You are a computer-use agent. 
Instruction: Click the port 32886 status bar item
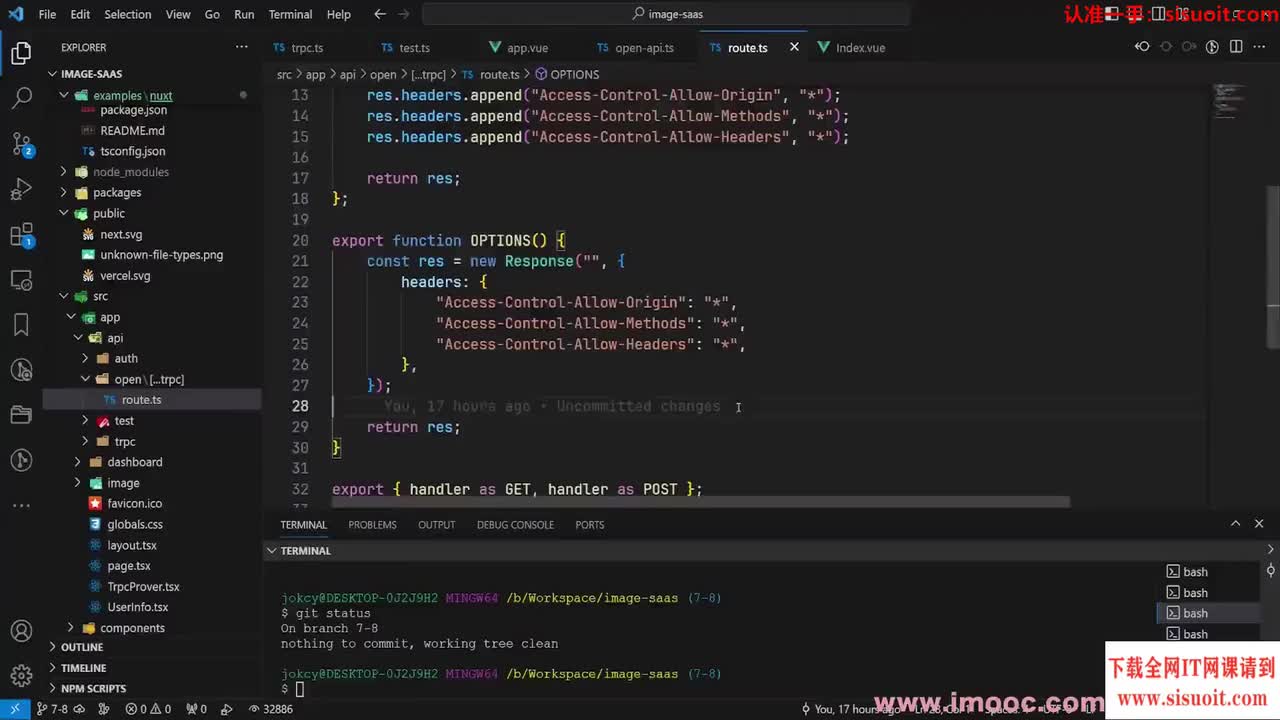coord(269,709)
